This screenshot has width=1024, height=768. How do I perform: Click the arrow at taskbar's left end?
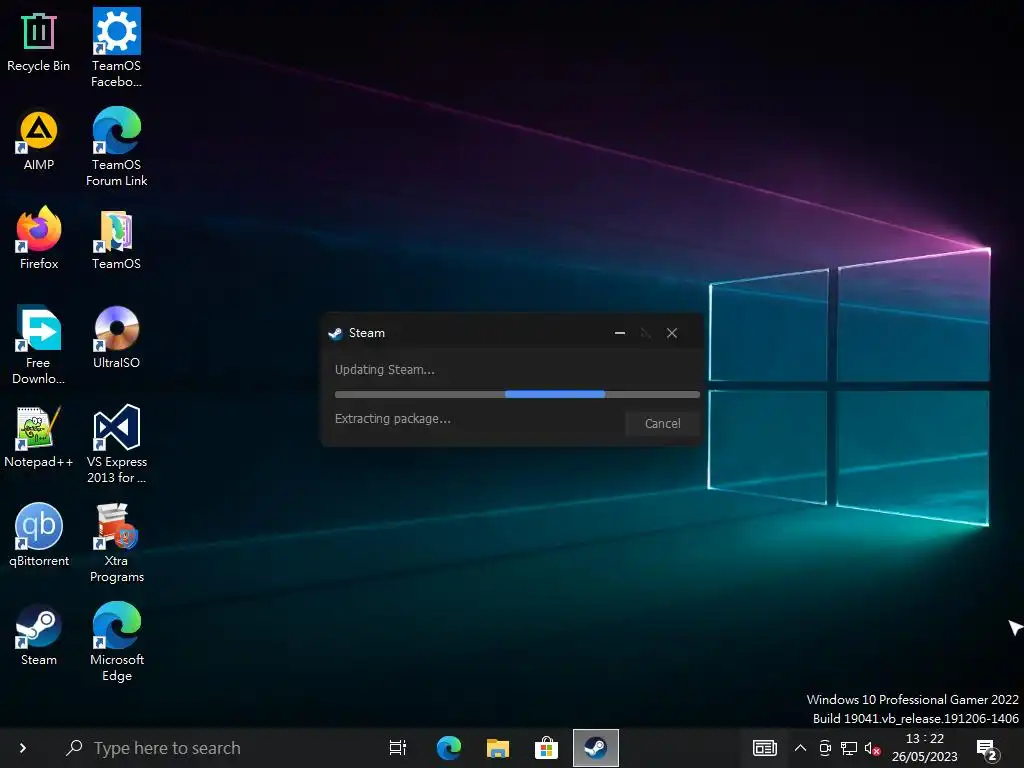point(23,748)
